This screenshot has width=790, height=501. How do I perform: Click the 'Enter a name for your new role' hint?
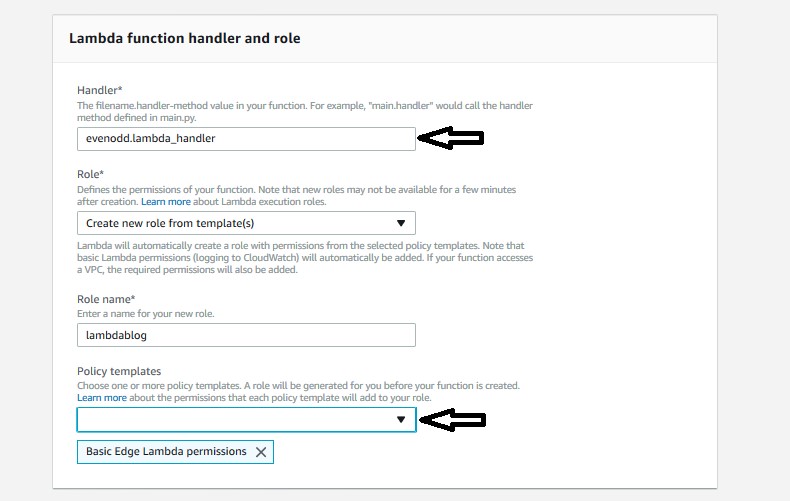tap(146, 314)
